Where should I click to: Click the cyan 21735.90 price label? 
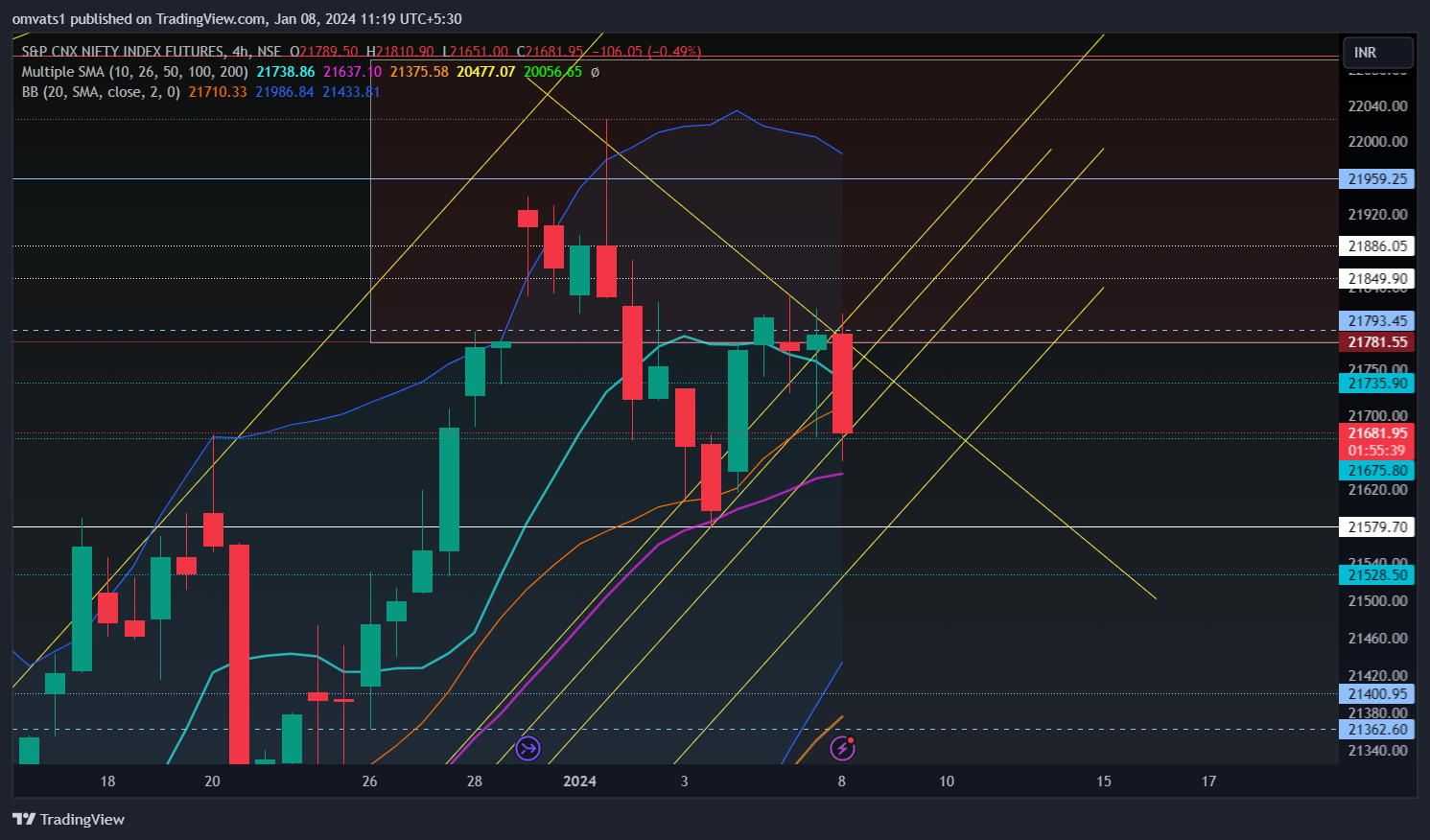coord(1377,384)
